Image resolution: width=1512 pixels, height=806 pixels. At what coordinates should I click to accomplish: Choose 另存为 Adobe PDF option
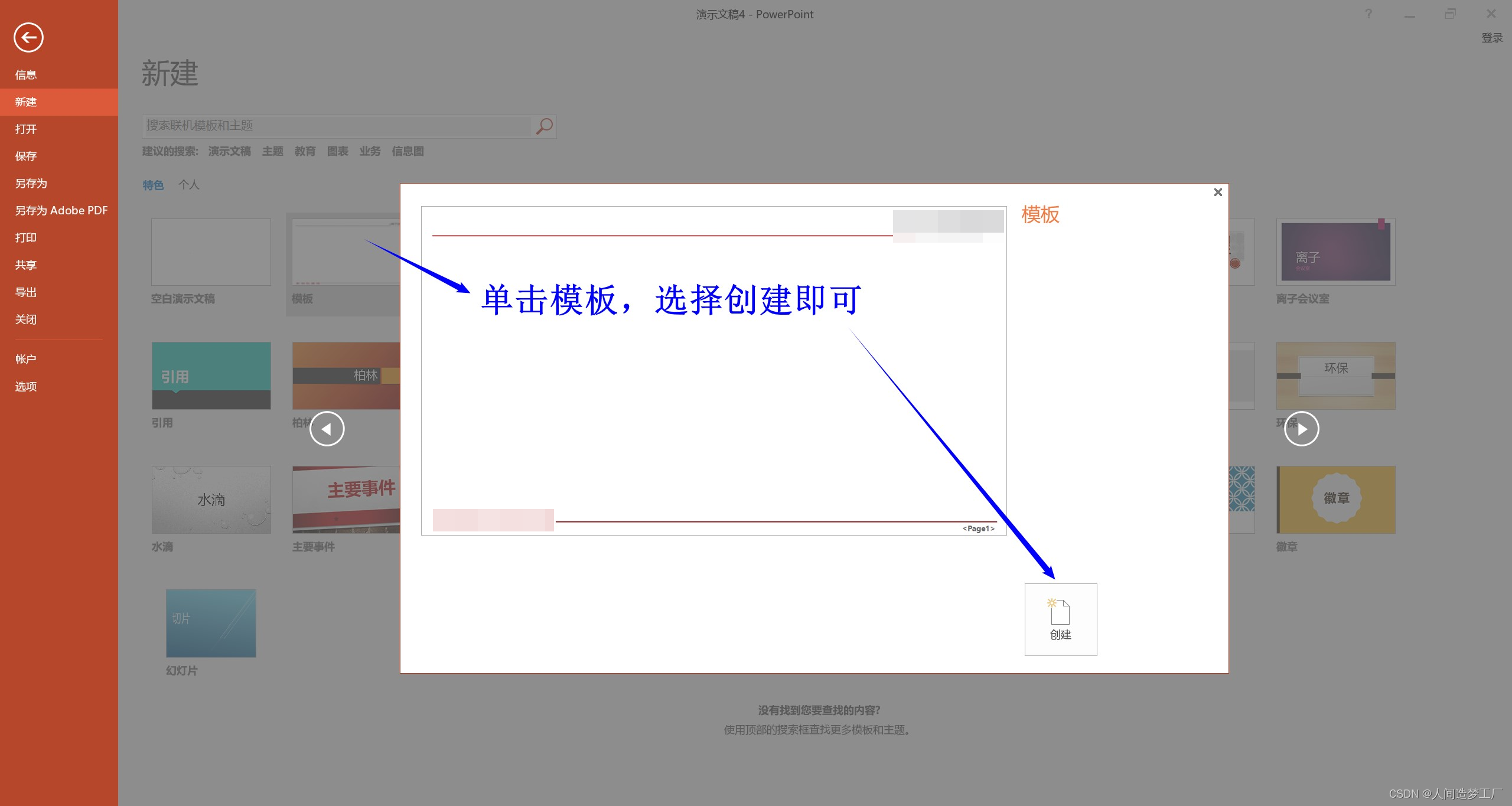(x=61, y=211)
